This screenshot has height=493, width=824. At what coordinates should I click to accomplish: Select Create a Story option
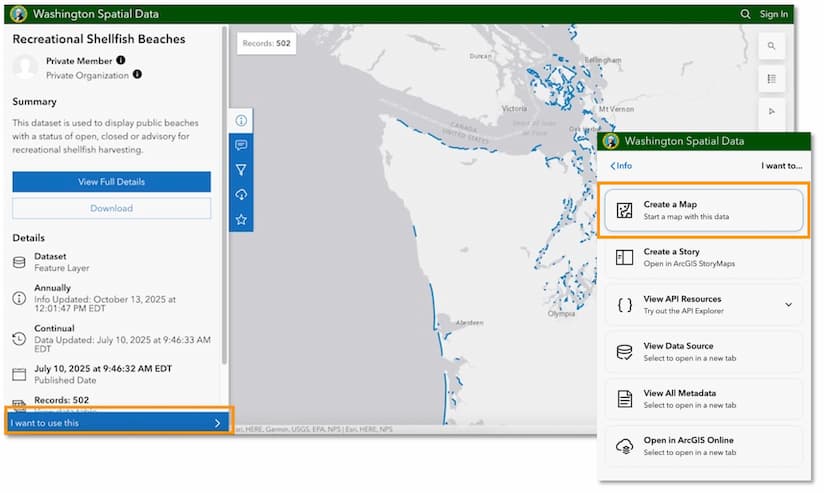click(704, 258)
